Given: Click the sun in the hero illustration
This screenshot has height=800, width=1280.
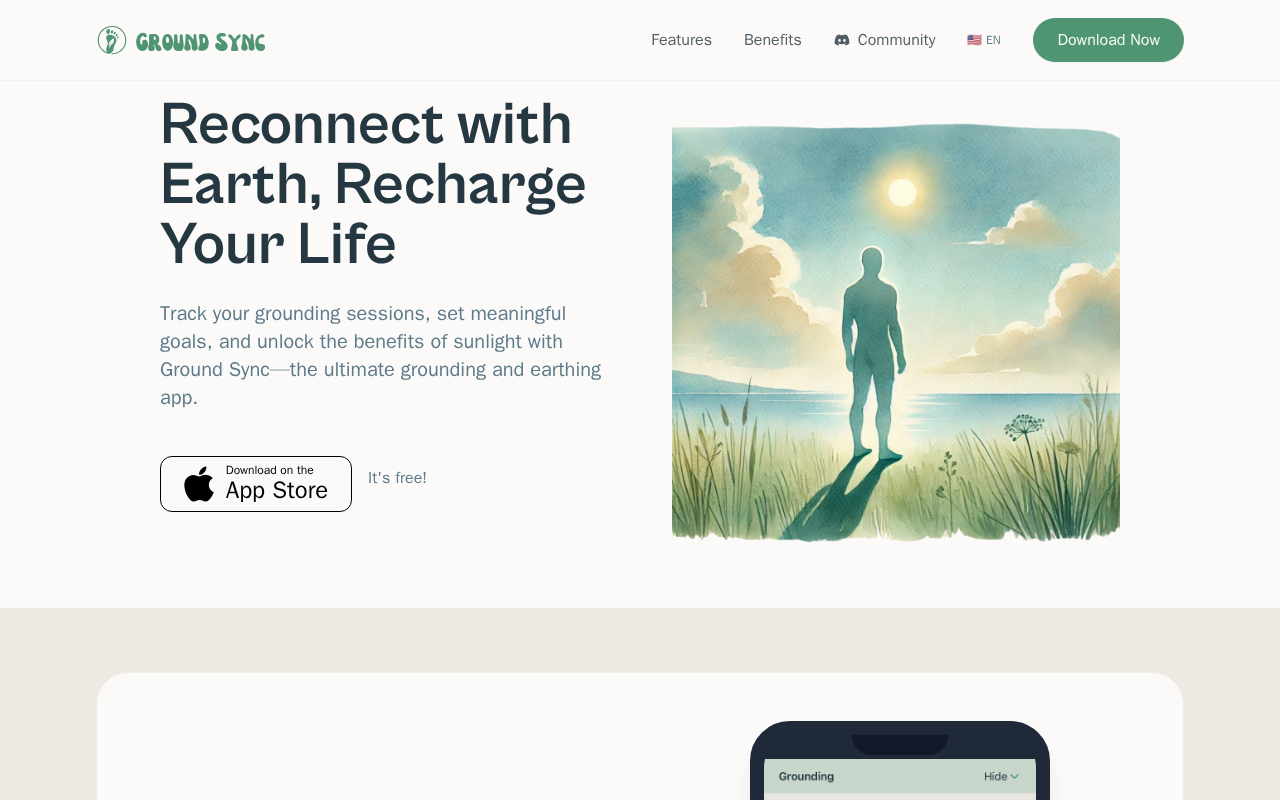Looking at the screenshot, I should coord(902,193).
